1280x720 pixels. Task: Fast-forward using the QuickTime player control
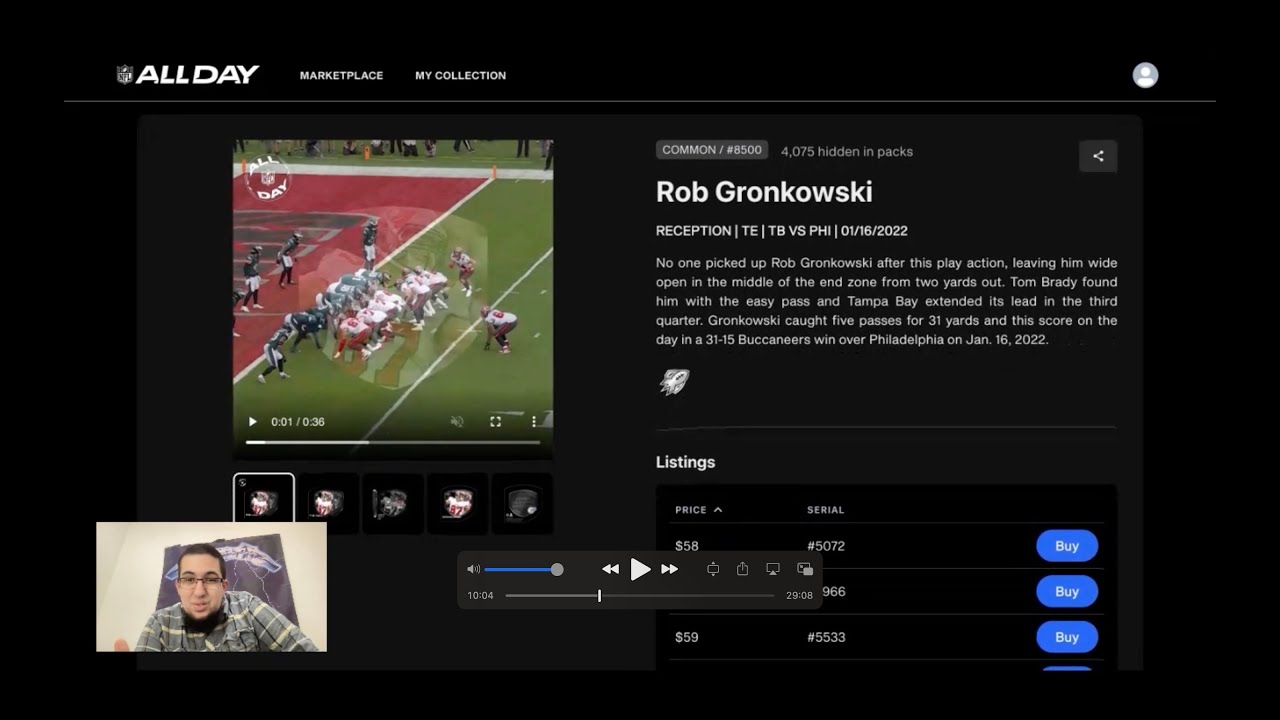[x=670, y=569]
